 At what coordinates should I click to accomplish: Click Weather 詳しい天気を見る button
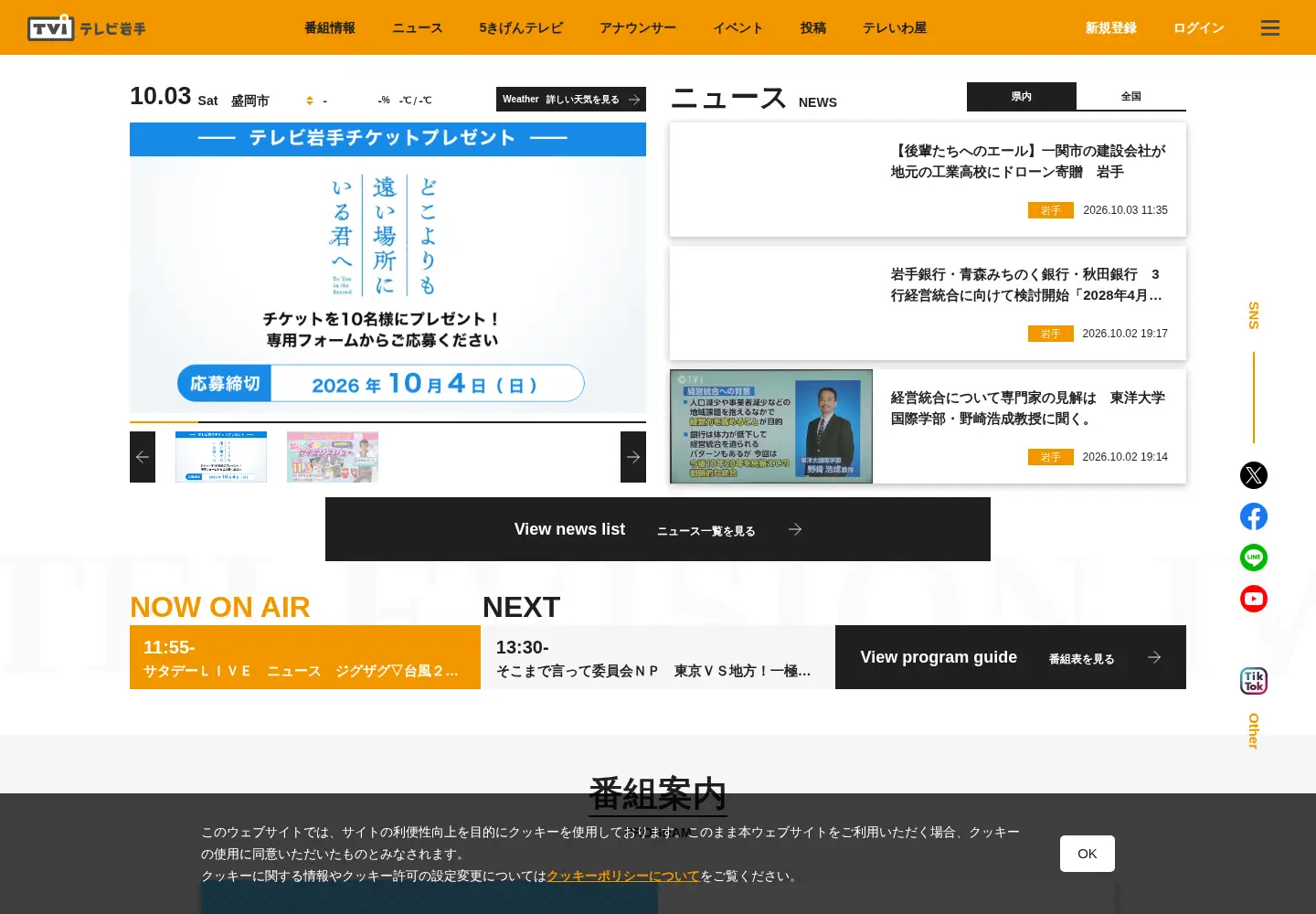pyautogui.click(x=571, y=99)
